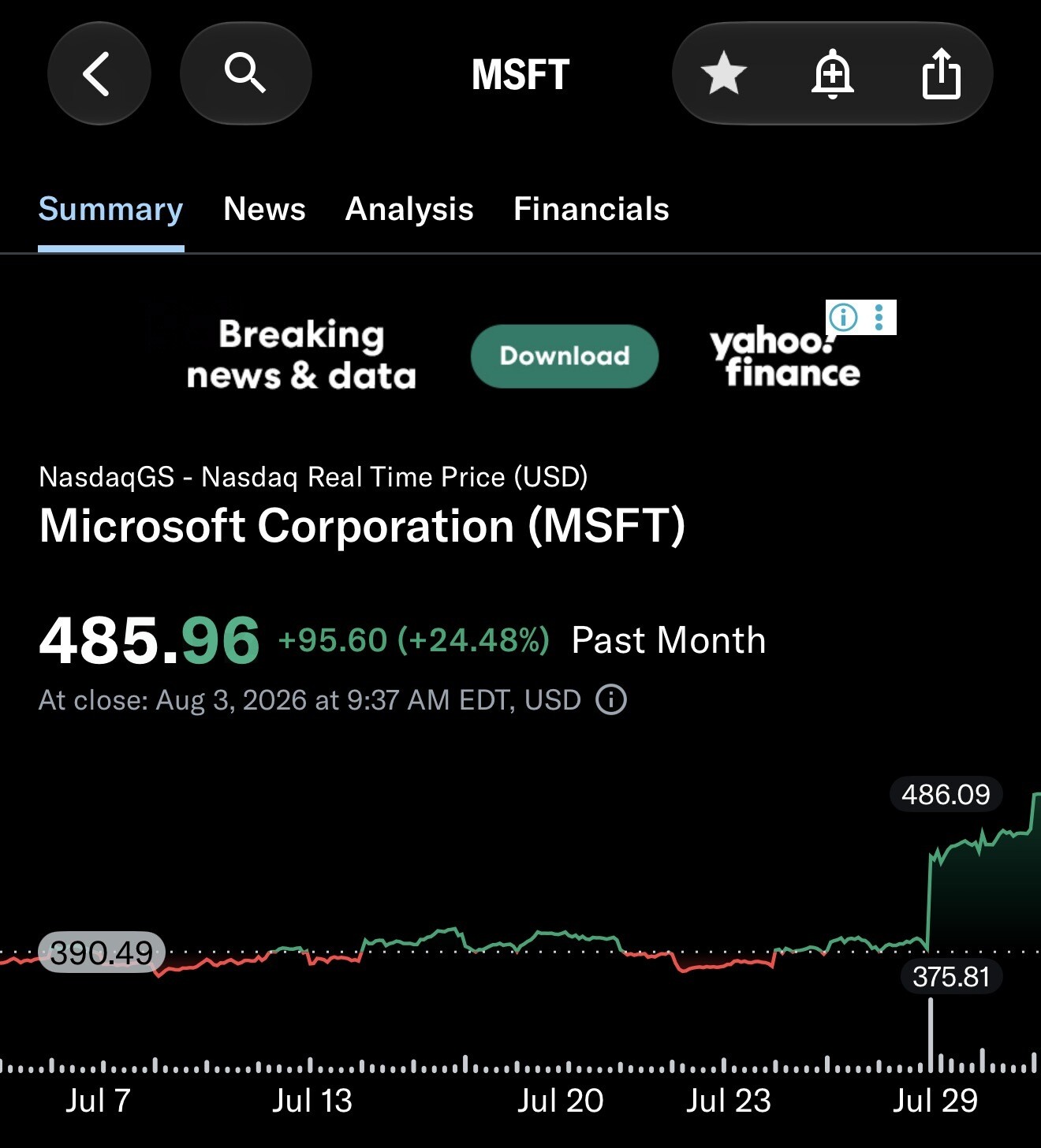Screen dimensions: 1041x1148
Task: Go to the Analysis tab
Action: coord(409,209)
